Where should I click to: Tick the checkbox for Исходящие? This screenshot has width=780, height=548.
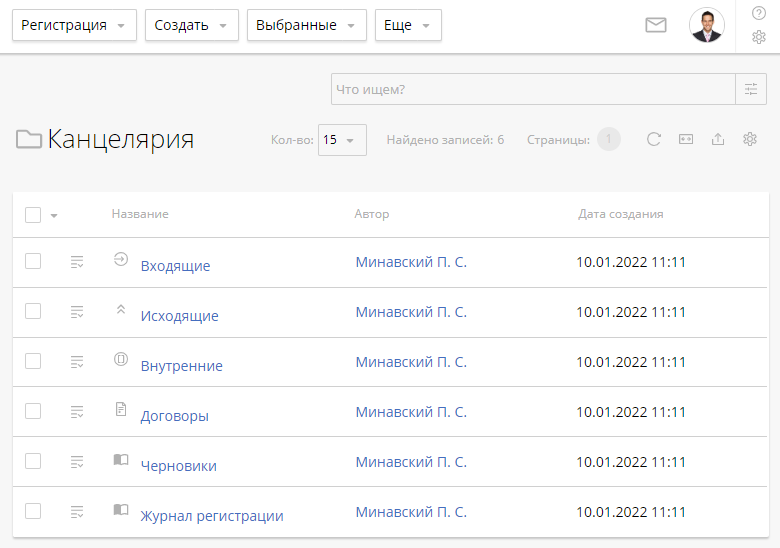(33, 311)
